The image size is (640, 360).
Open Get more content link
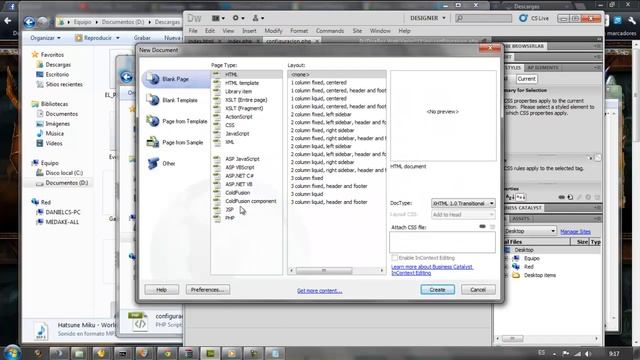(320, 291)
